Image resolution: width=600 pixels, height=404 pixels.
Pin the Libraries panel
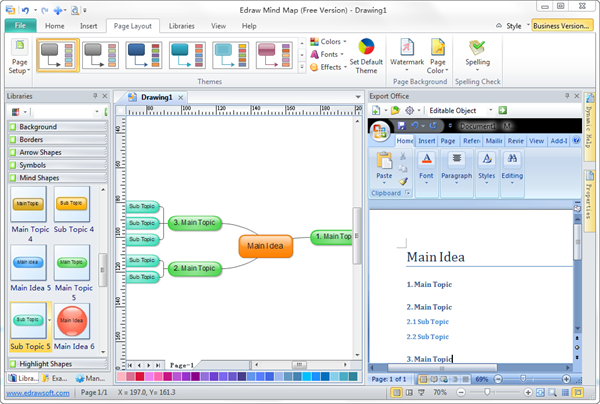pos(95,96)
